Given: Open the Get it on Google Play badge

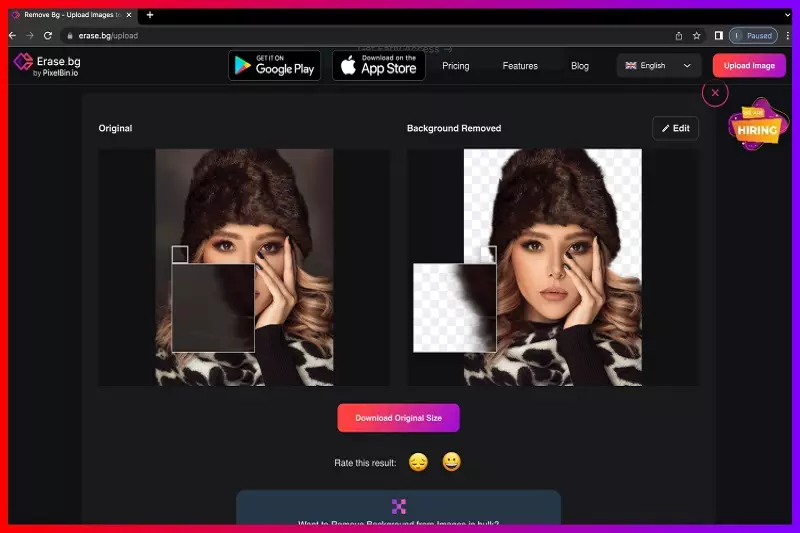Looking at the screenshot, I should 274,66.
